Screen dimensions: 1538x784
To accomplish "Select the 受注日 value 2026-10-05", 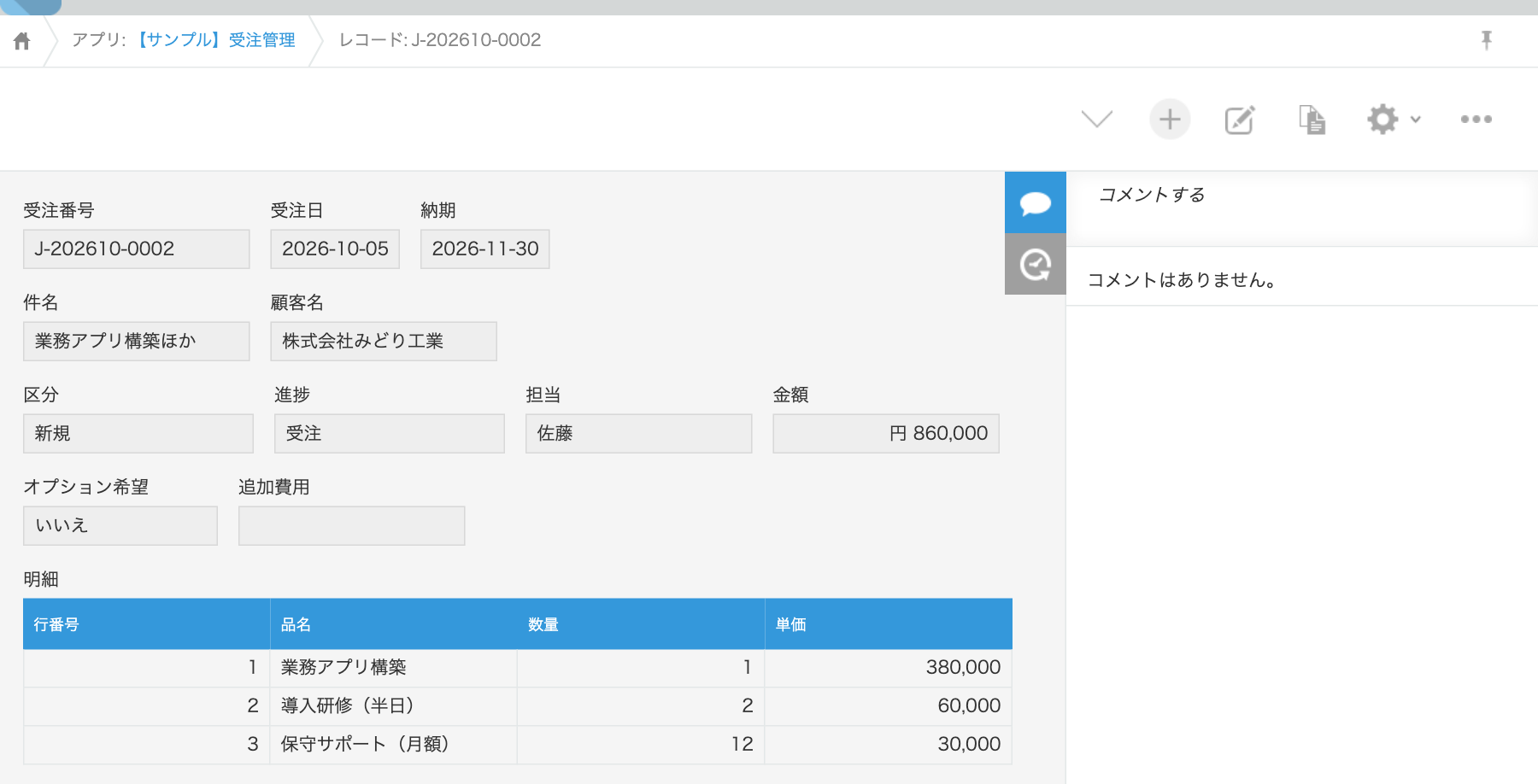I will (335, 249).
